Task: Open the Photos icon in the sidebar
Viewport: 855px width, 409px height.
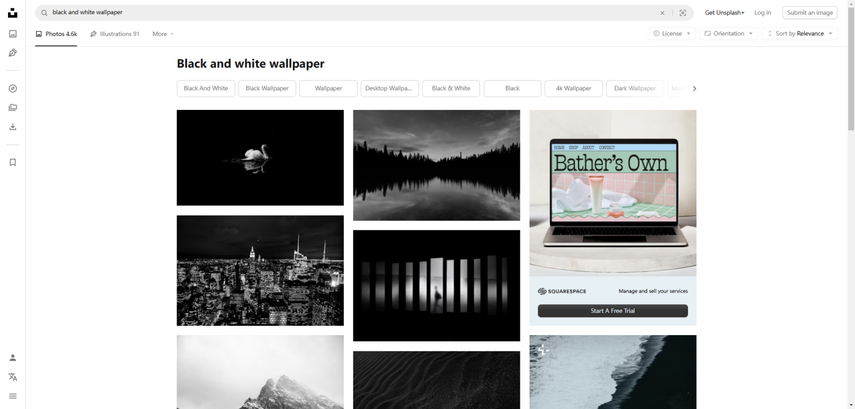Action: (13, 34)
